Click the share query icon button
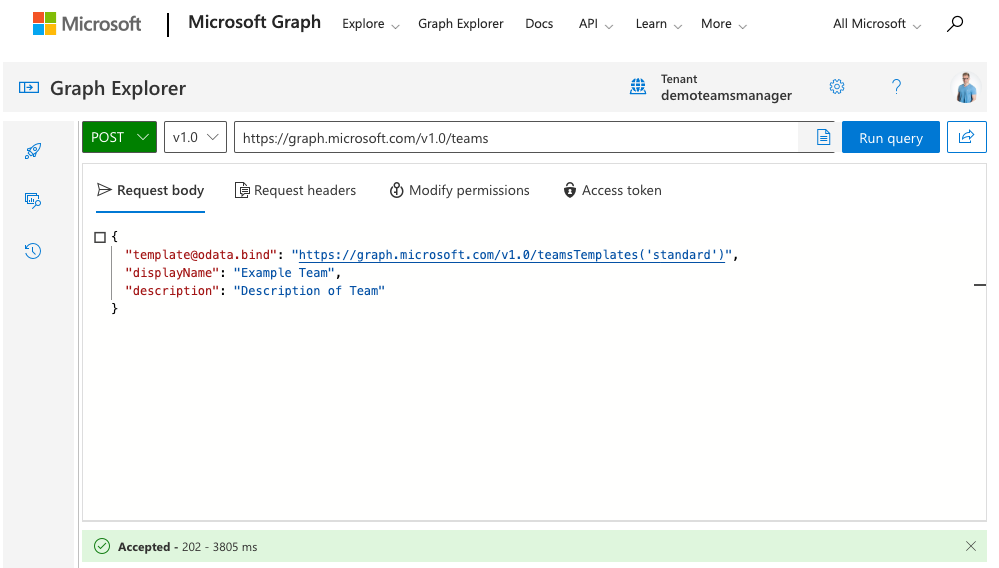Image resolution: width=999 pixels, height=568 pixels. [x=967, y=137]
